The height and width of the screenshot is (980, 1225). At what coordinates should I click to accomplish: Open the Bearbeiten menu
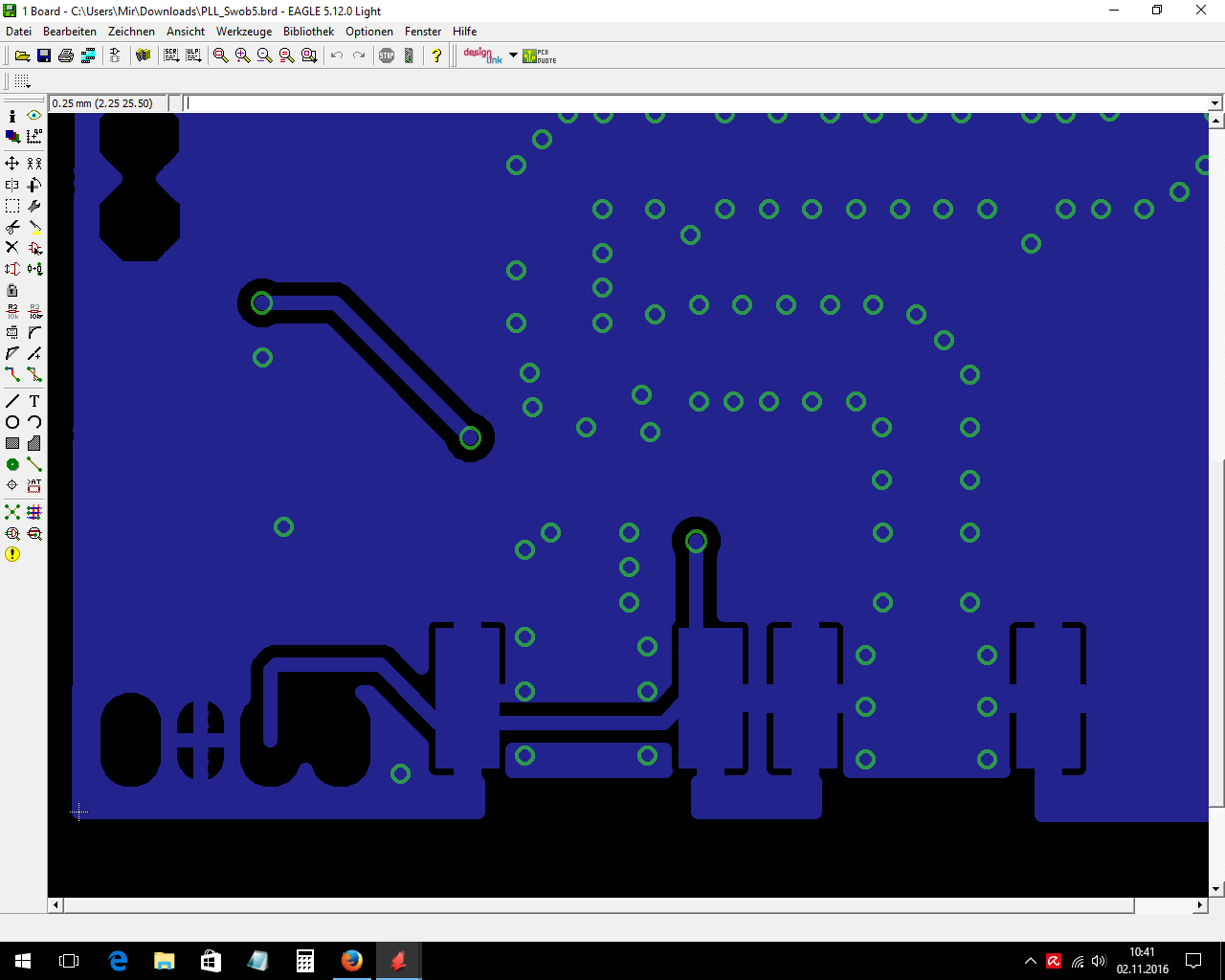point(70,32)
